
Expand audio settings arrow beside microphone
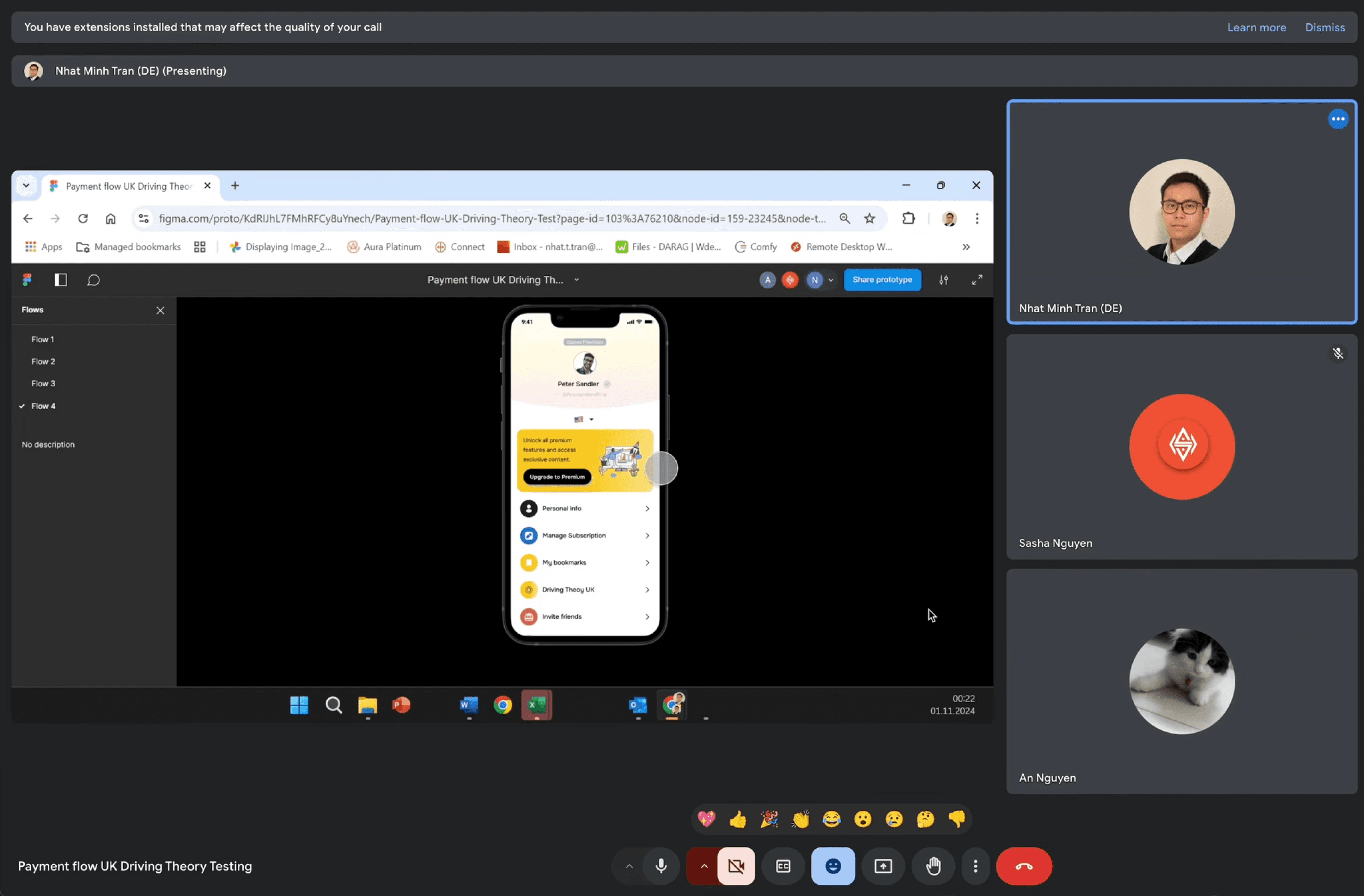coord(629,866)
